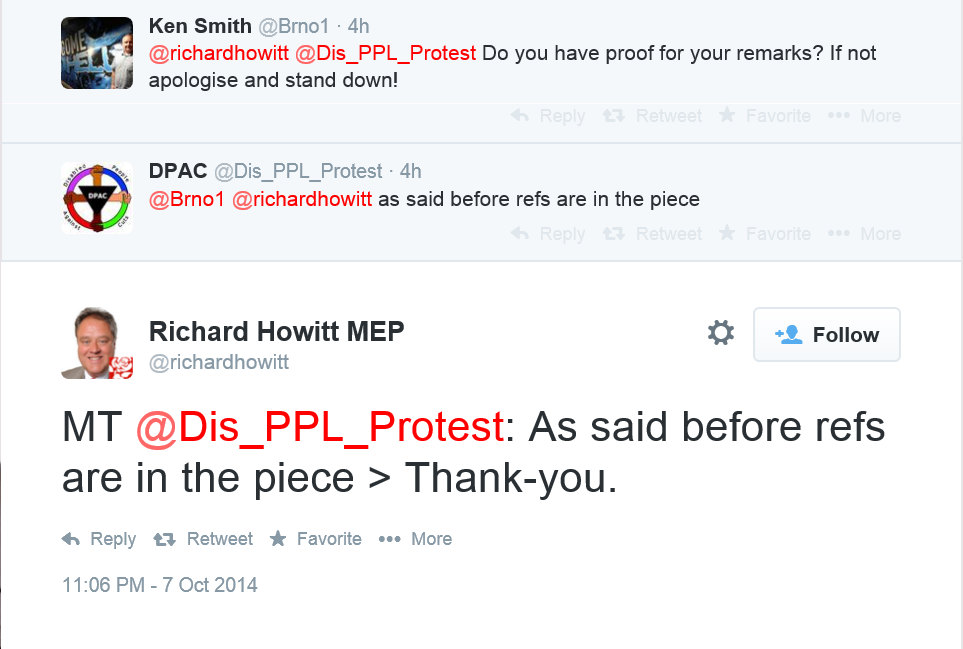963x649 pixels.
Task: Open the gear settings dropdown beside Follow
Action: (720, 333)
